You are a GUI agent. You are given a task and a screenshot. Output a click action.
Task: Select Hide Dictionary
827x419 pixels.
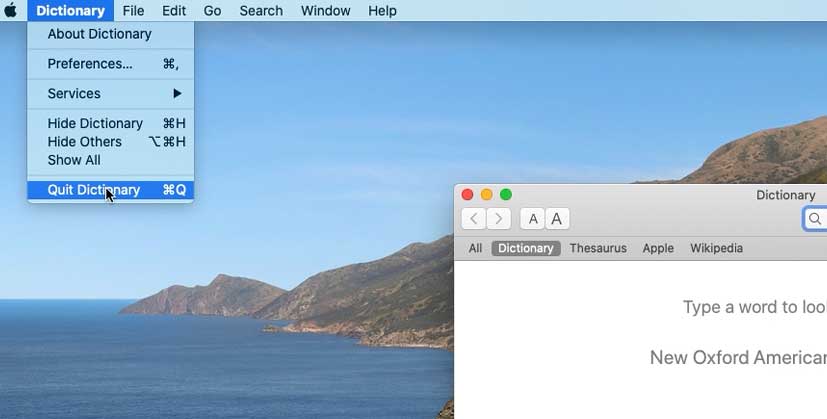(111, 123)
